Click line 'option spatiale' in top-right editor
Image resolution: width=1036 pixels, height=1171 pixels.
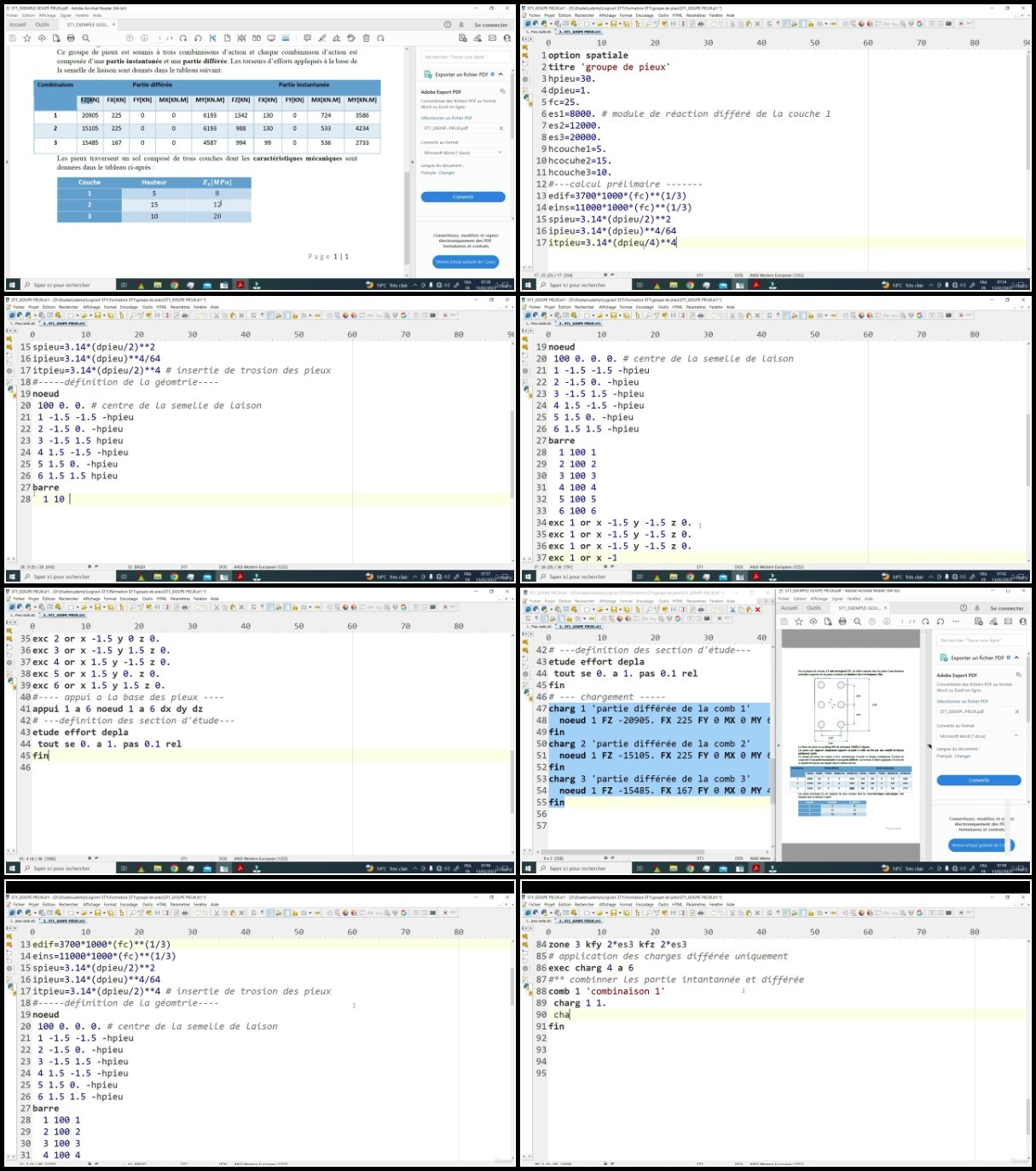(x=587, y=55)
